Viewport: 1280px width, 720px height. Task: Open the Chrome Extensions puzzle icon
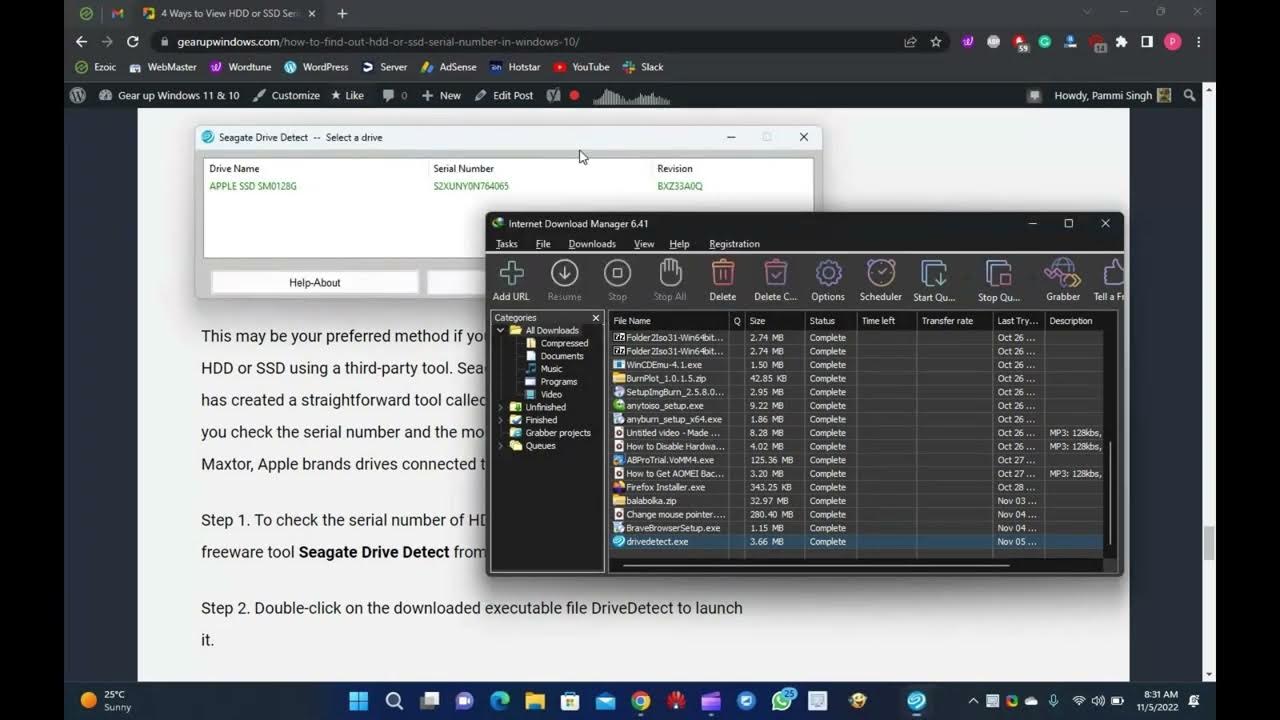pyautogui.click(x=1121, y=42)
